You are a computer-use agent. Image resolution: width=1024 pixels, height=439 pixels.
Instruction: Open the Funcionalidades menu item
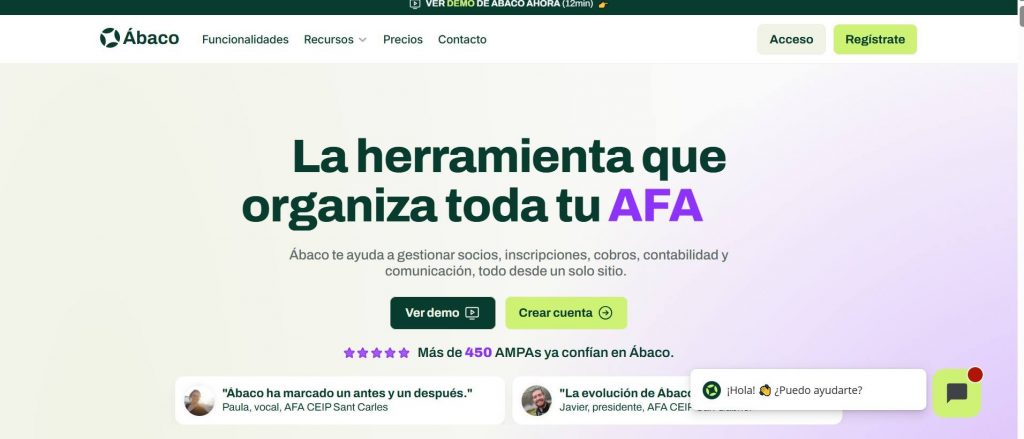click(x=245, y=39)
